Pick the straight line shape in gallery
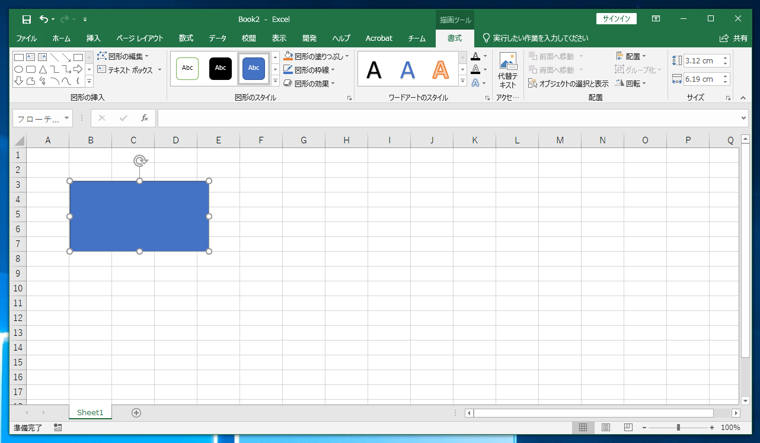 point(54,57)
